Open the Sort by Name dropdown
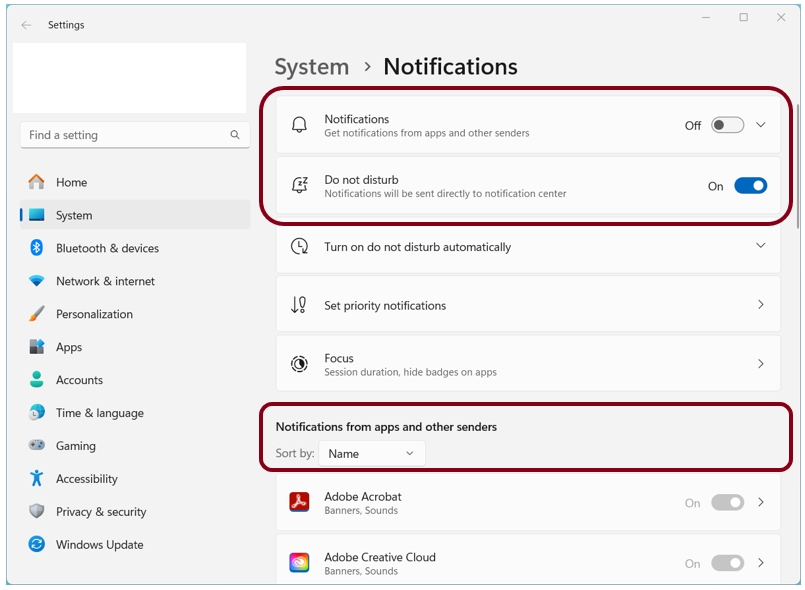The width and height of the screenshot is (805, 590). coord(371,454)
